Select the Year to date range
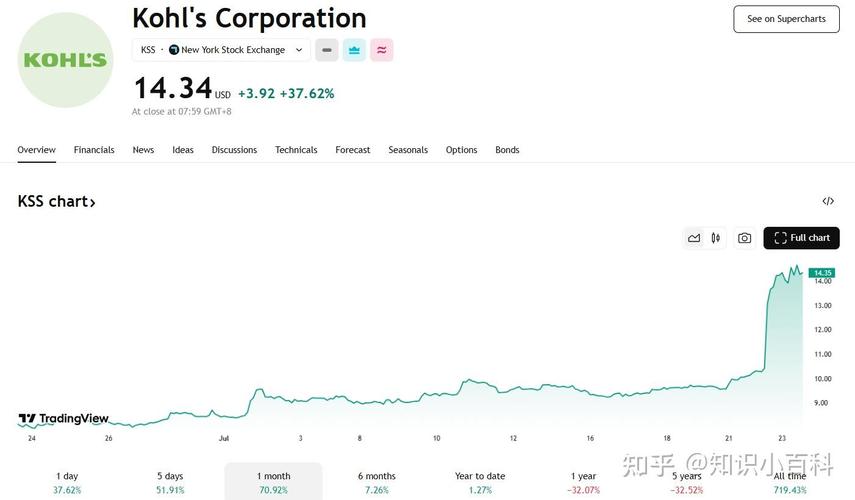855x500 pixels. tap(480, 482)
